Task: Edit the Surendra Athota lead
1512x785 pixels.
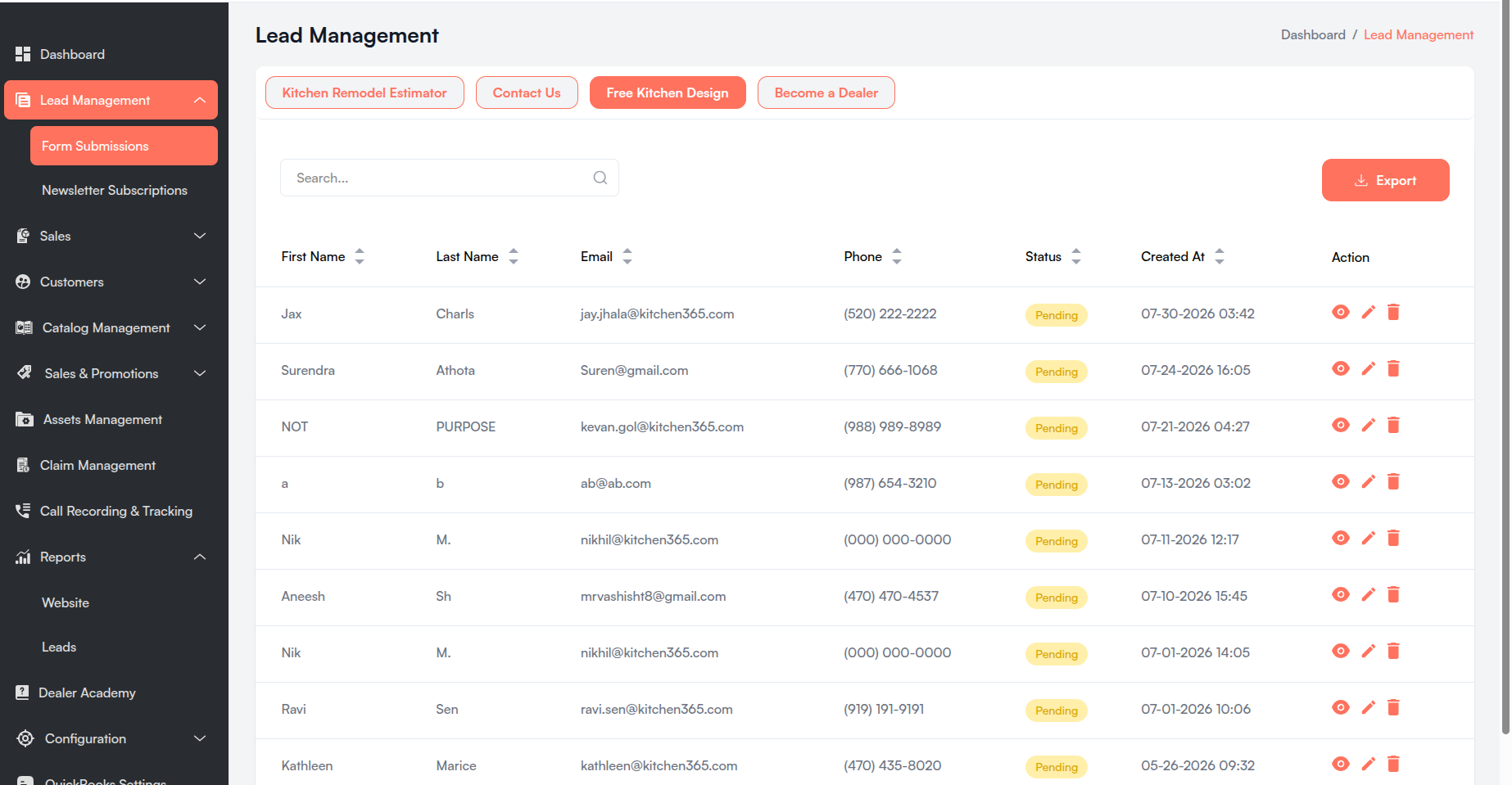Action: (1368, 368)
